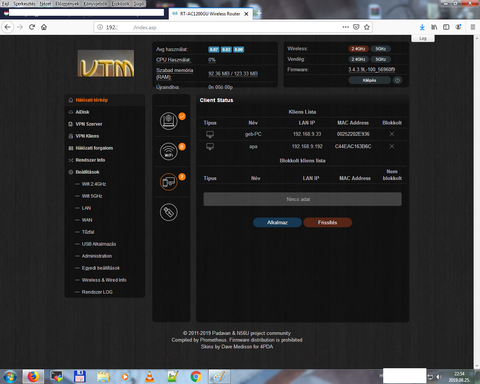Click the Windows Start button
480x384 pixels.
tap(10, 377)
